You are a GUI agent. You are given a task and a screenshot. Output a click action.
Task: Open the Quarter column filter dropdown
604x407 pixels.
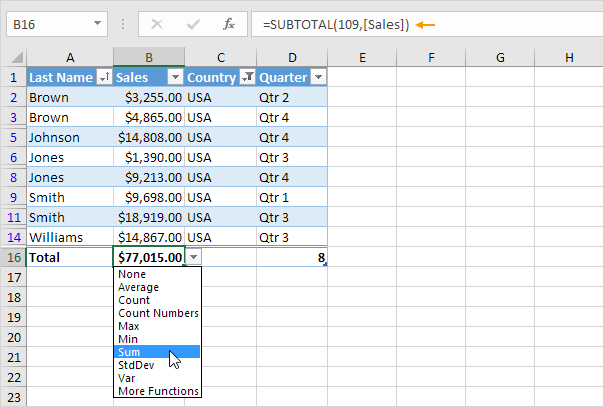click(x=318, y=77)
